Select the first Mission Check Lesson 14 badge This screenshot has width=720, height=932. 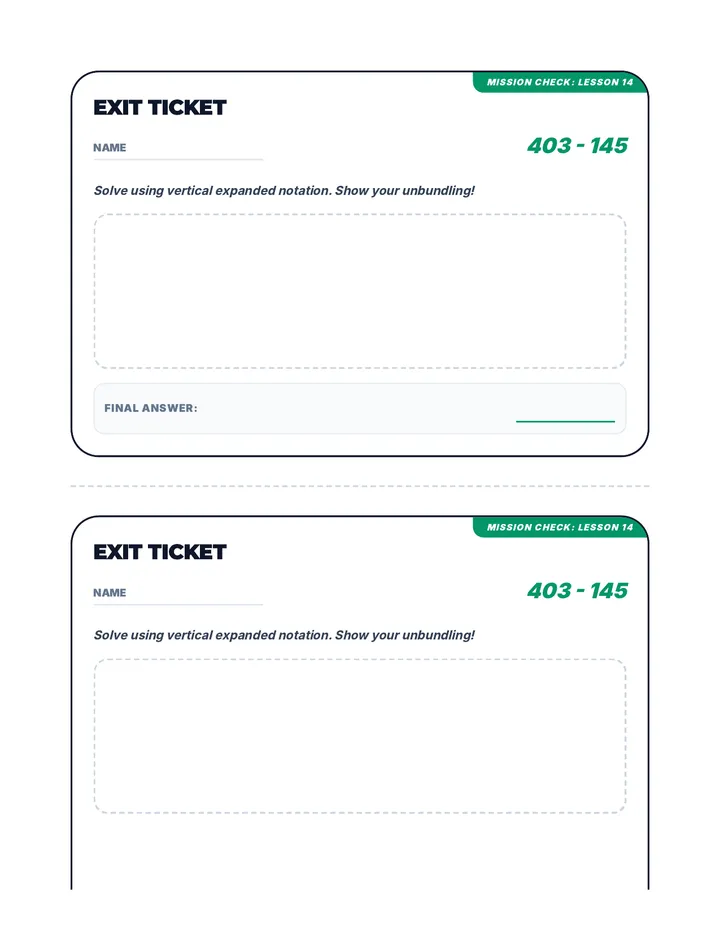[560, 82]
